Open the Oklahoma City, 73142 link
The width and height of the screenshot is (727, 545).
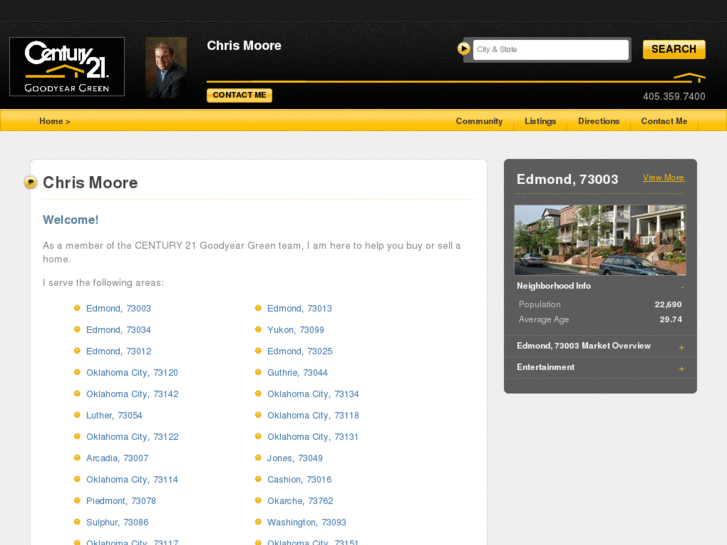[x=132, y=394]
